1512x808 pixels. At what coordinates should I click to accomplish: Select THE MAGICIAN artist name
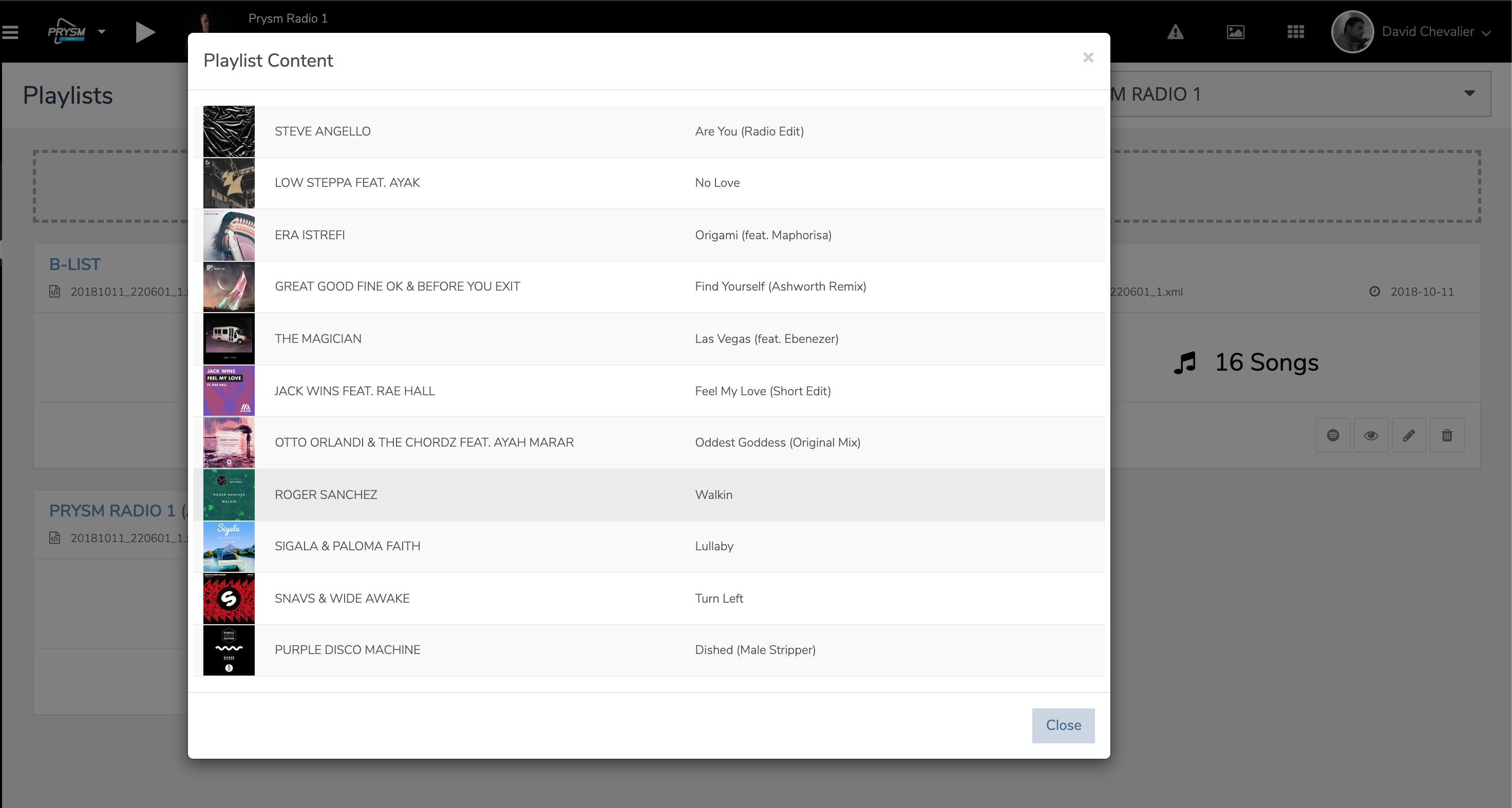tap(317, 339)
